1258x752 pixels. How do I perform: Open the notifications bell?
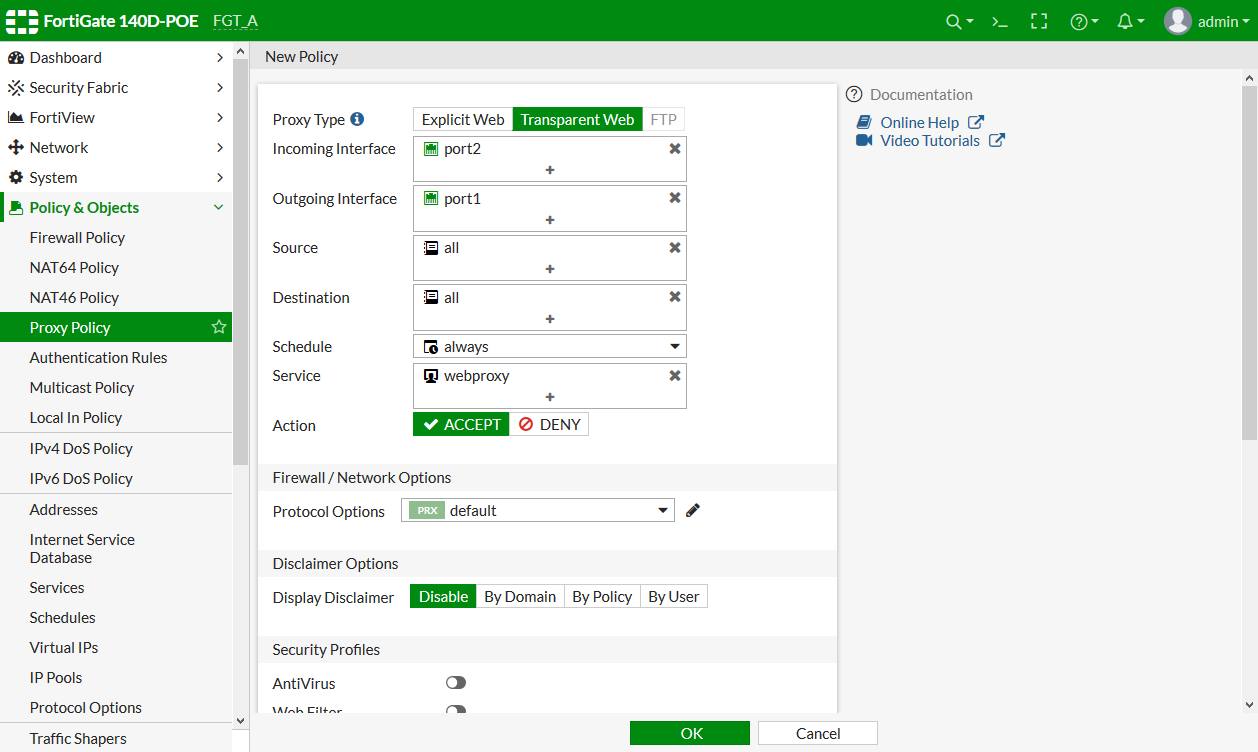tap(1129, 21)
